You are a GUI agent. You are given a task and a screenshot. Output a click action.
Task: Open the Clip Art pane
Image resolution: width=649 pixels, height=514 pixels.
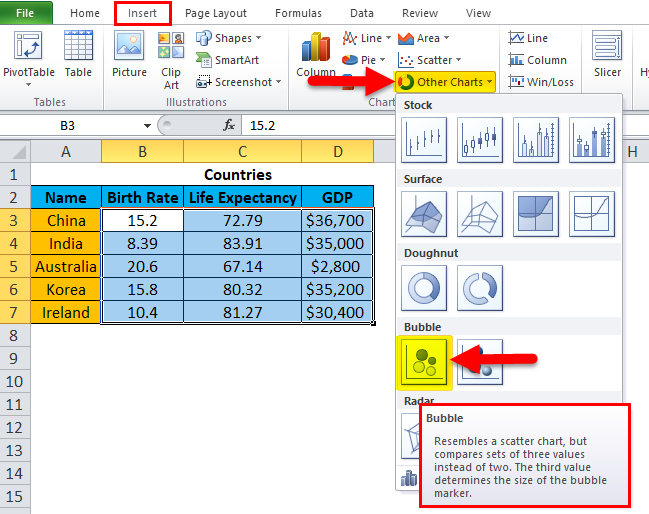(x=171, y=60)
